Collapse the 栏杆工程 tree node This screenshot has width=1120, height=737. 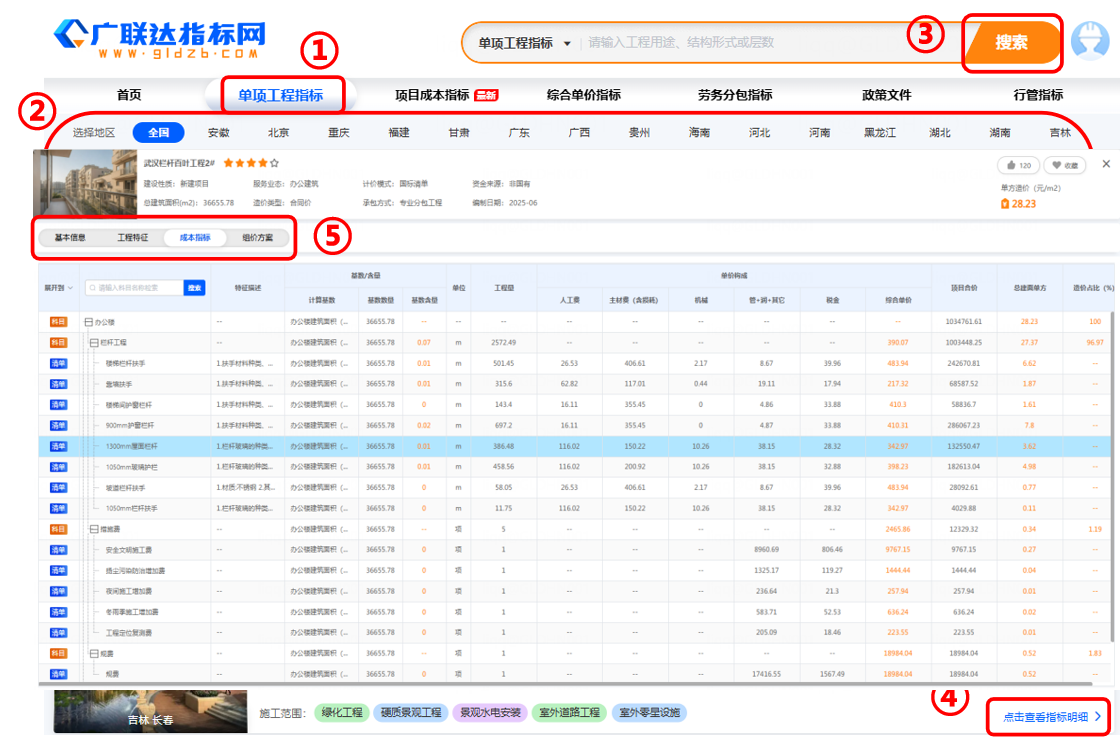pyautogui.click(x=94, y=343)
